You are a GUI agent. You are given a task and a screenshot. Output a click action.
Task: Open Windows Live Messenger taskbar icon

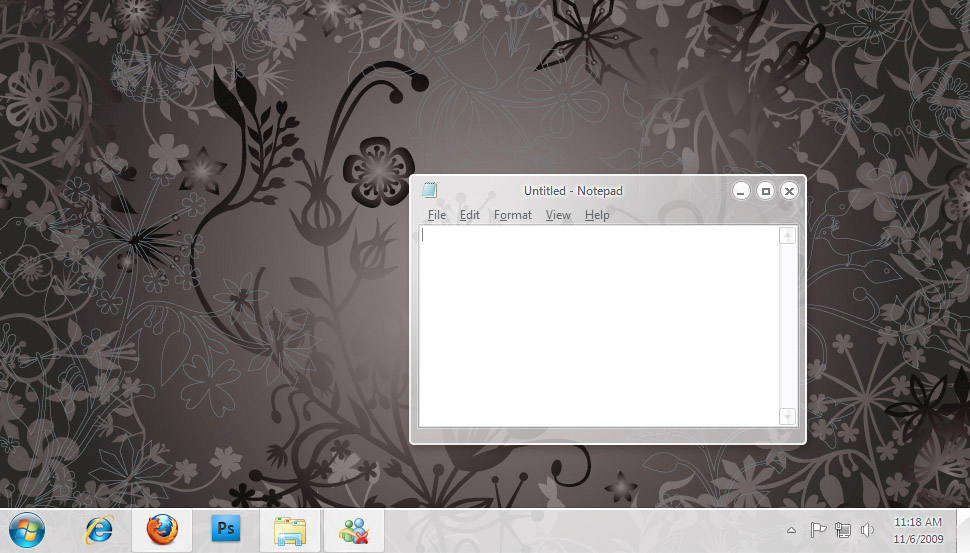354,531
